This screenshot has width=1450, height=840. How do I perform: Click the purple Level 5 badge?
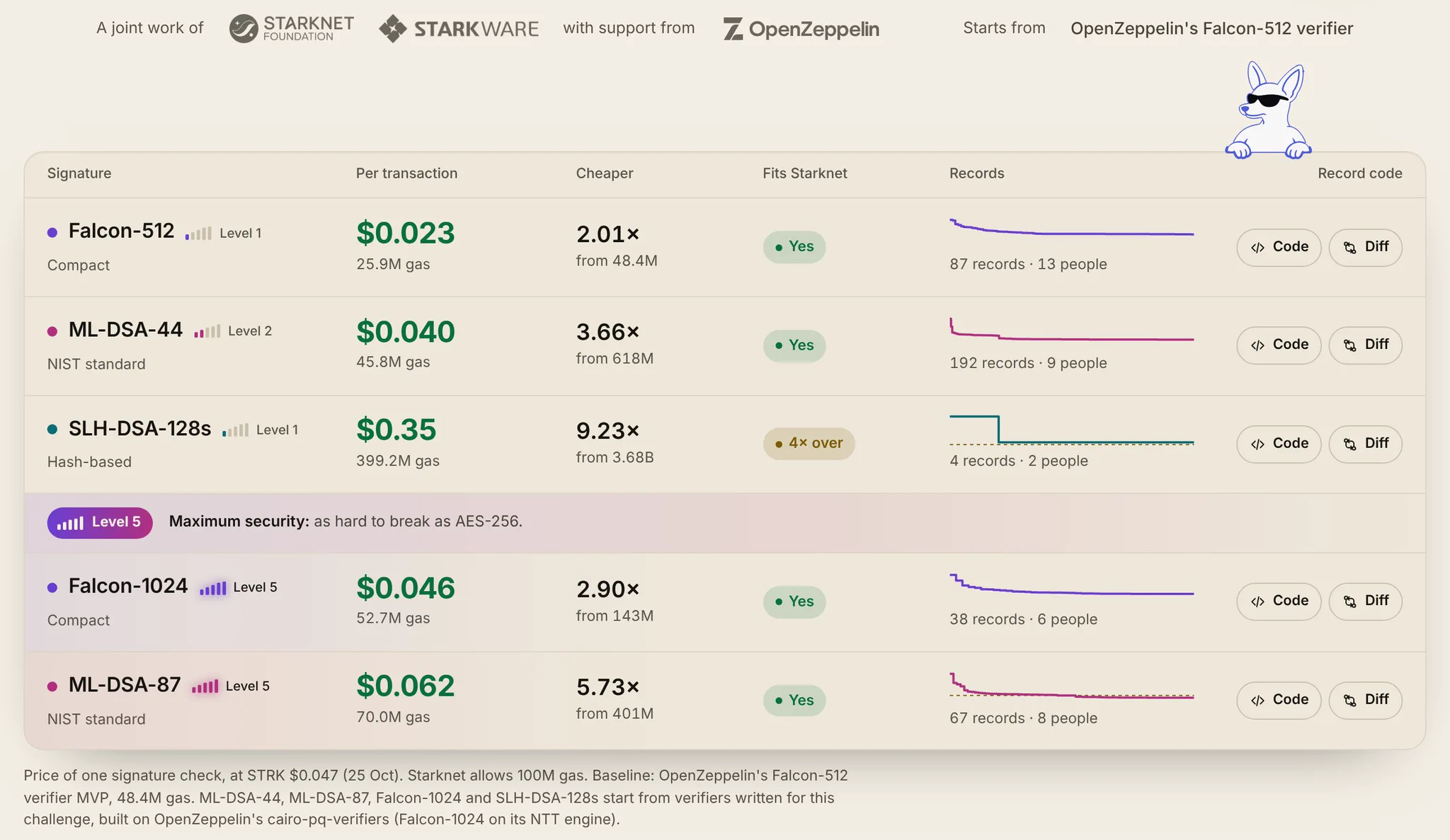(100, 522)
